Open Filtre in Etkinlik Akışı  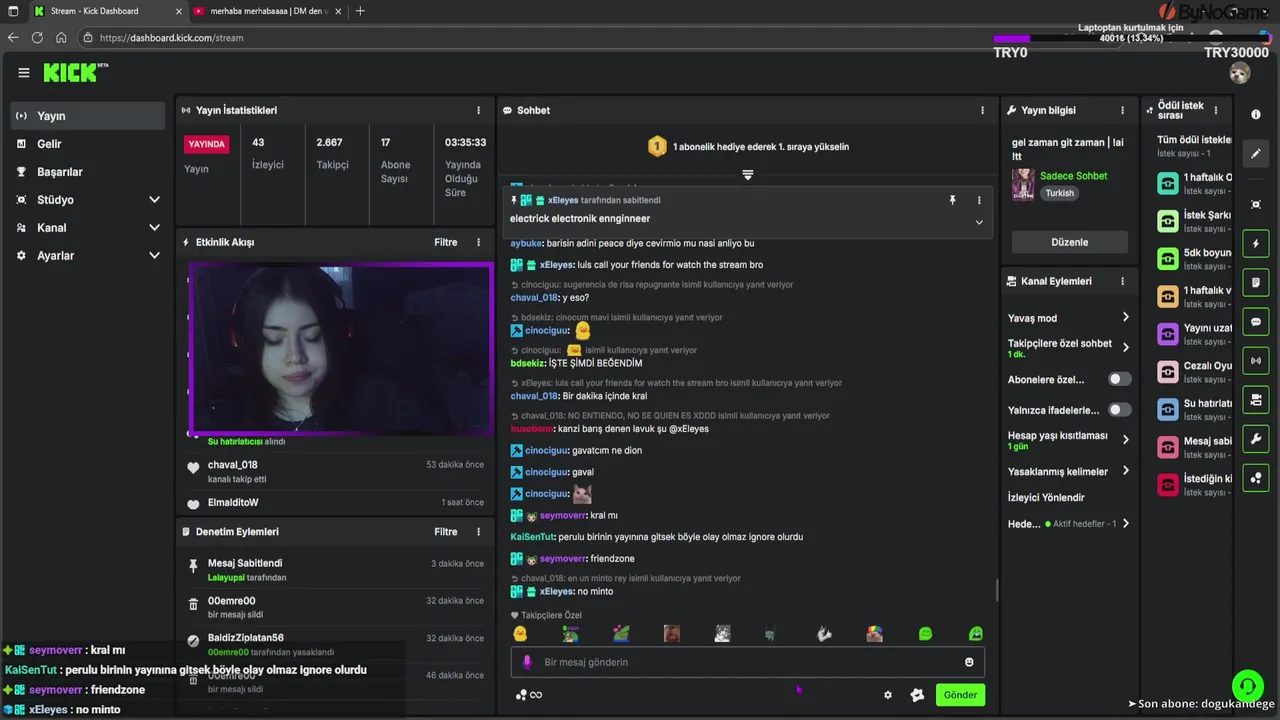[445, 242]
